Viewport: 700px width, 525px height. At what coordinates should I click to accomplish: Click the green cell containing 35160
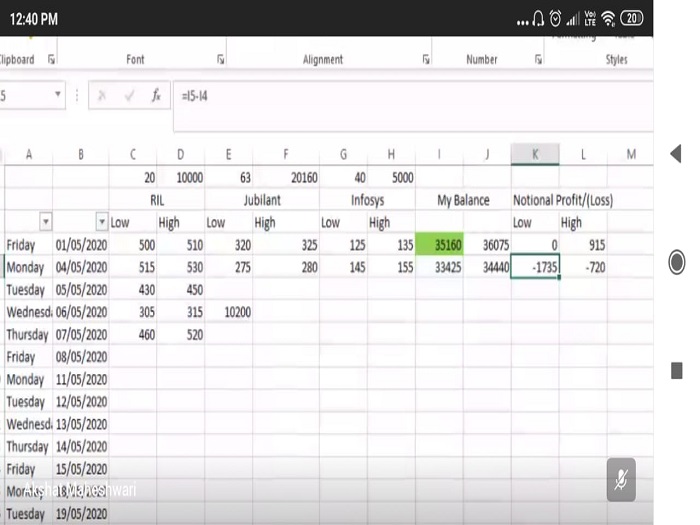[x=439, y=245]
